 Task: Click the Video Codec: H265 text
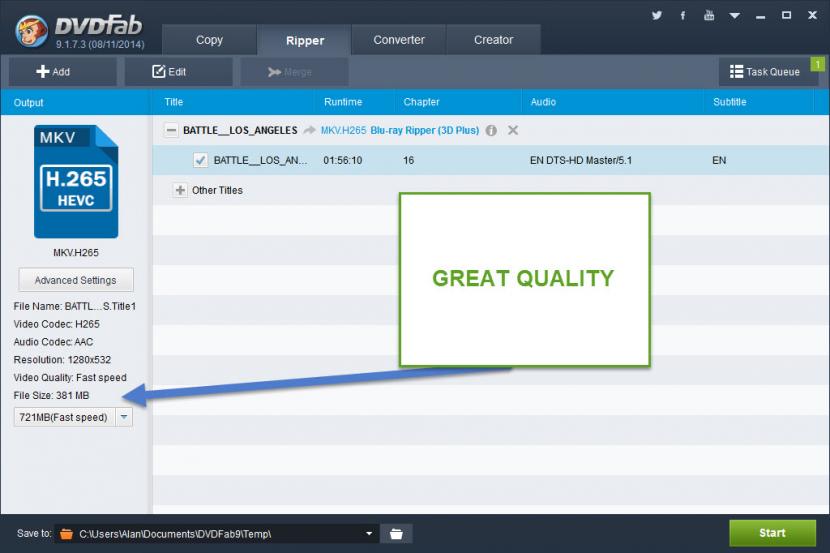point(57,324)
